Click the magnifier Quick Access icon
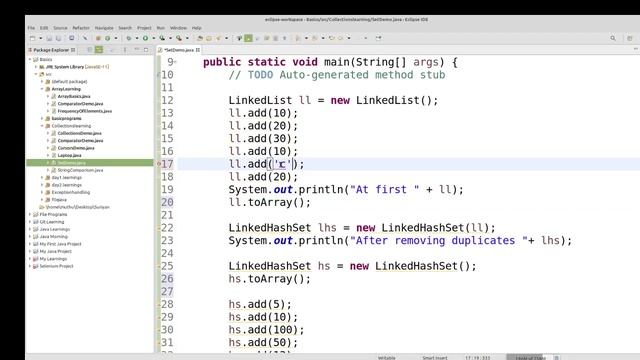The image size is (640, 360). pos(613,38)
